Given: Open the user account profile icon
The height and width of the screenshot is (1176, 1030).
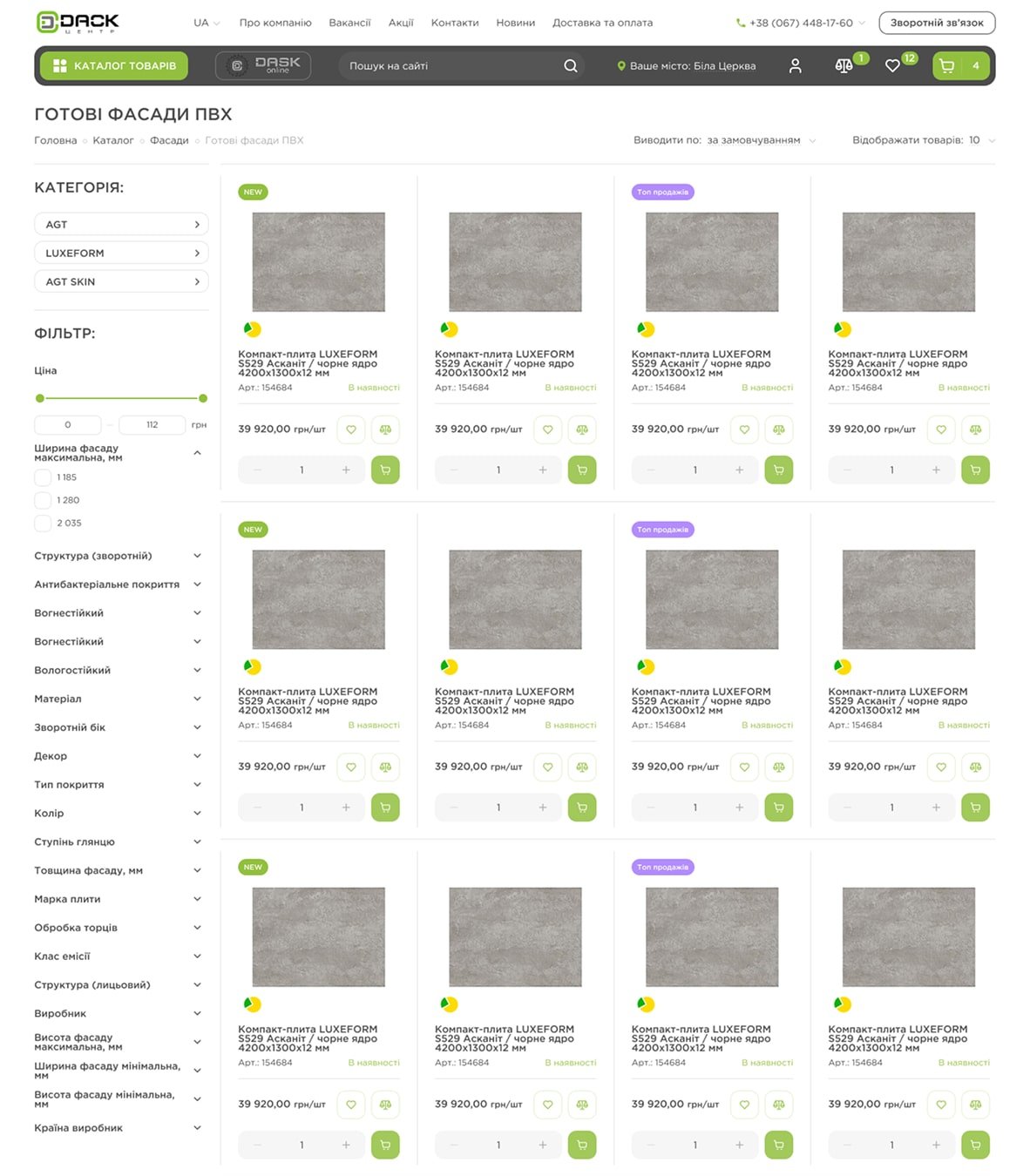Looking at the screenshot, I should (795, 66).
